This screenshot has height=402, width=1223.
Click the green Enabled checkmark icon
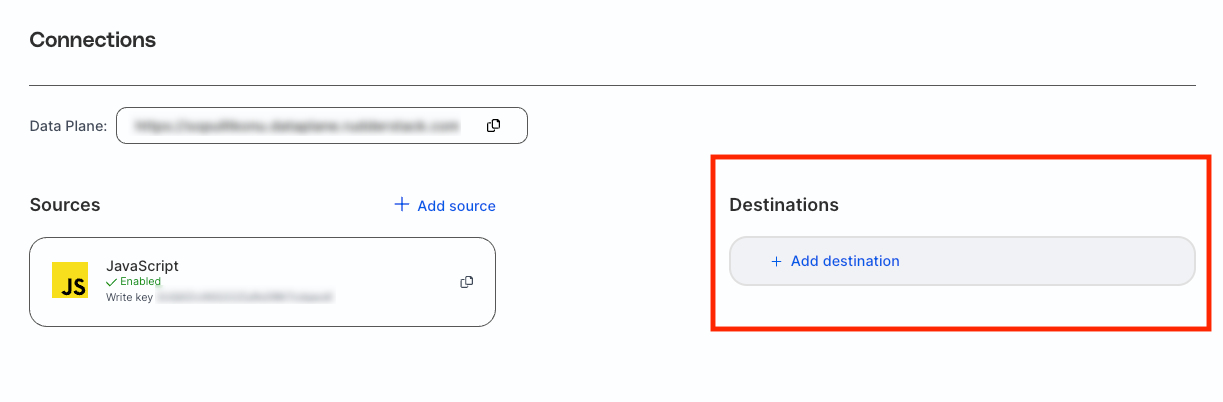coord(111,283)
